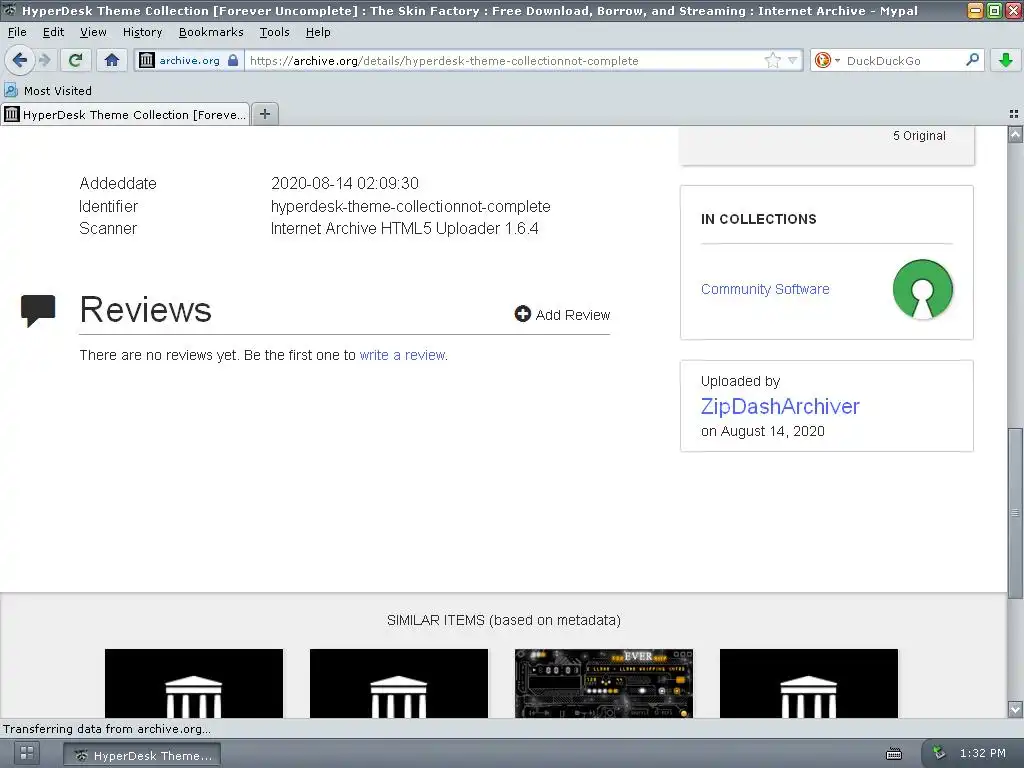Open the Most Visited bookmarks folder
The height and width of the screenshot is (768, 1024).
(48, 91)
